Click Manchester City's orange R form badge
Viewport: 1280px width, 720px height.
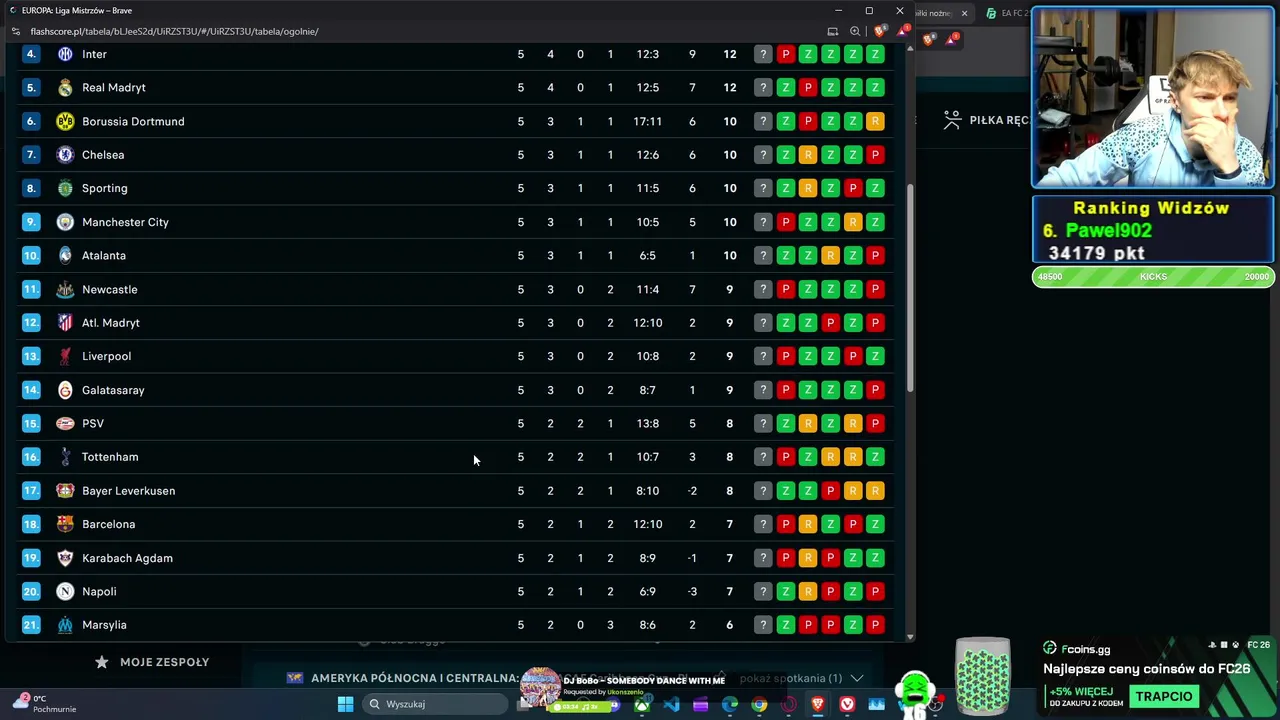tap(853, 222)
